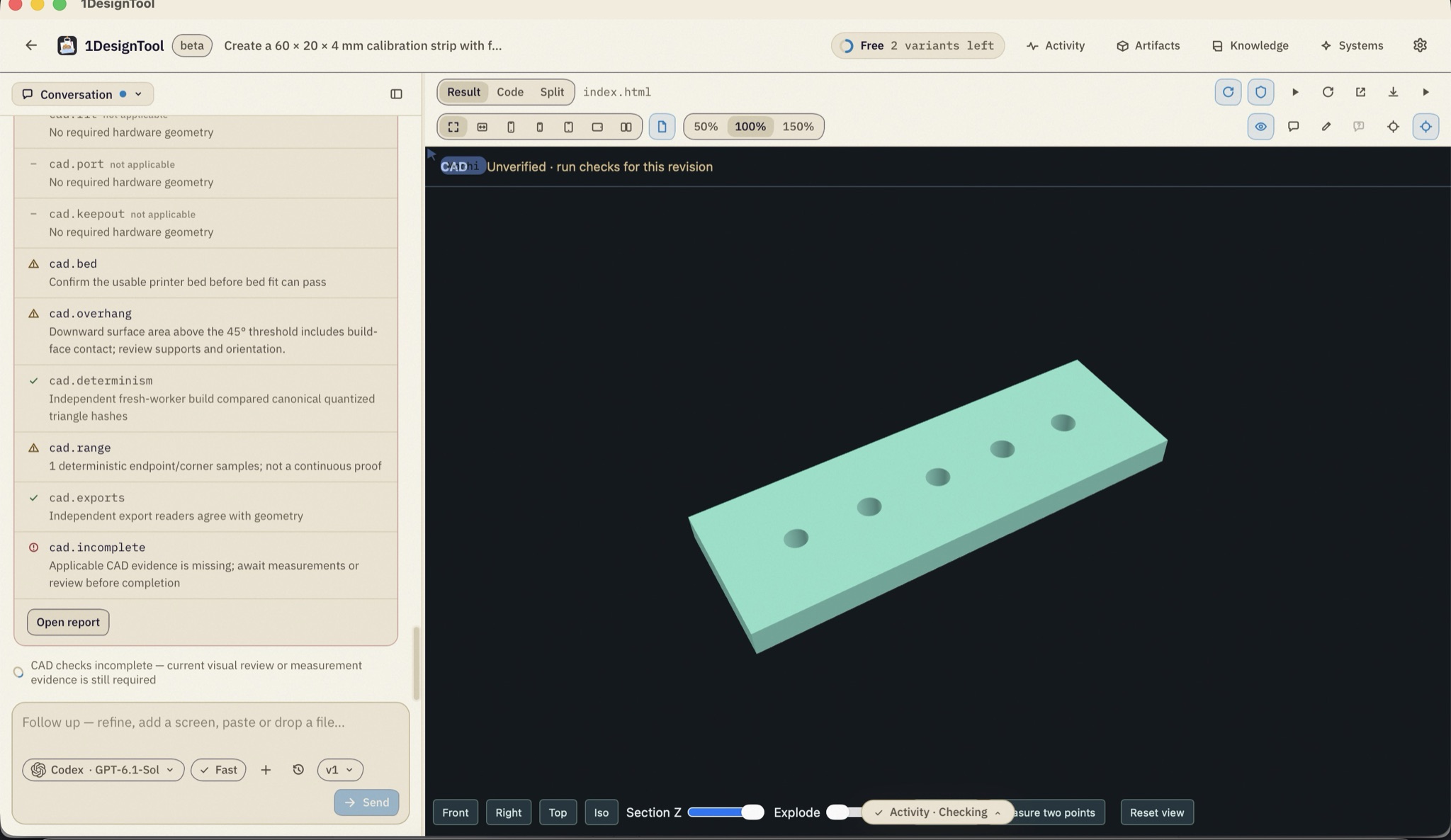The height and width of the screenshot is (840, 1451).
Task: Set zoom to 50%
Action: pos(706,127)
